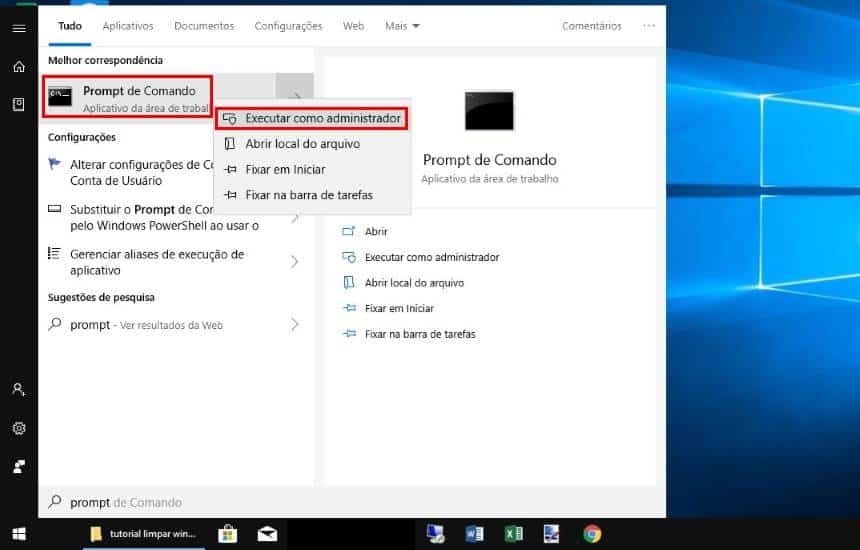The height and width of the screenshot is (550, 860).
Task: Open 'Gerenciar aliases de execução de aplicativo'
Action: 159,262
